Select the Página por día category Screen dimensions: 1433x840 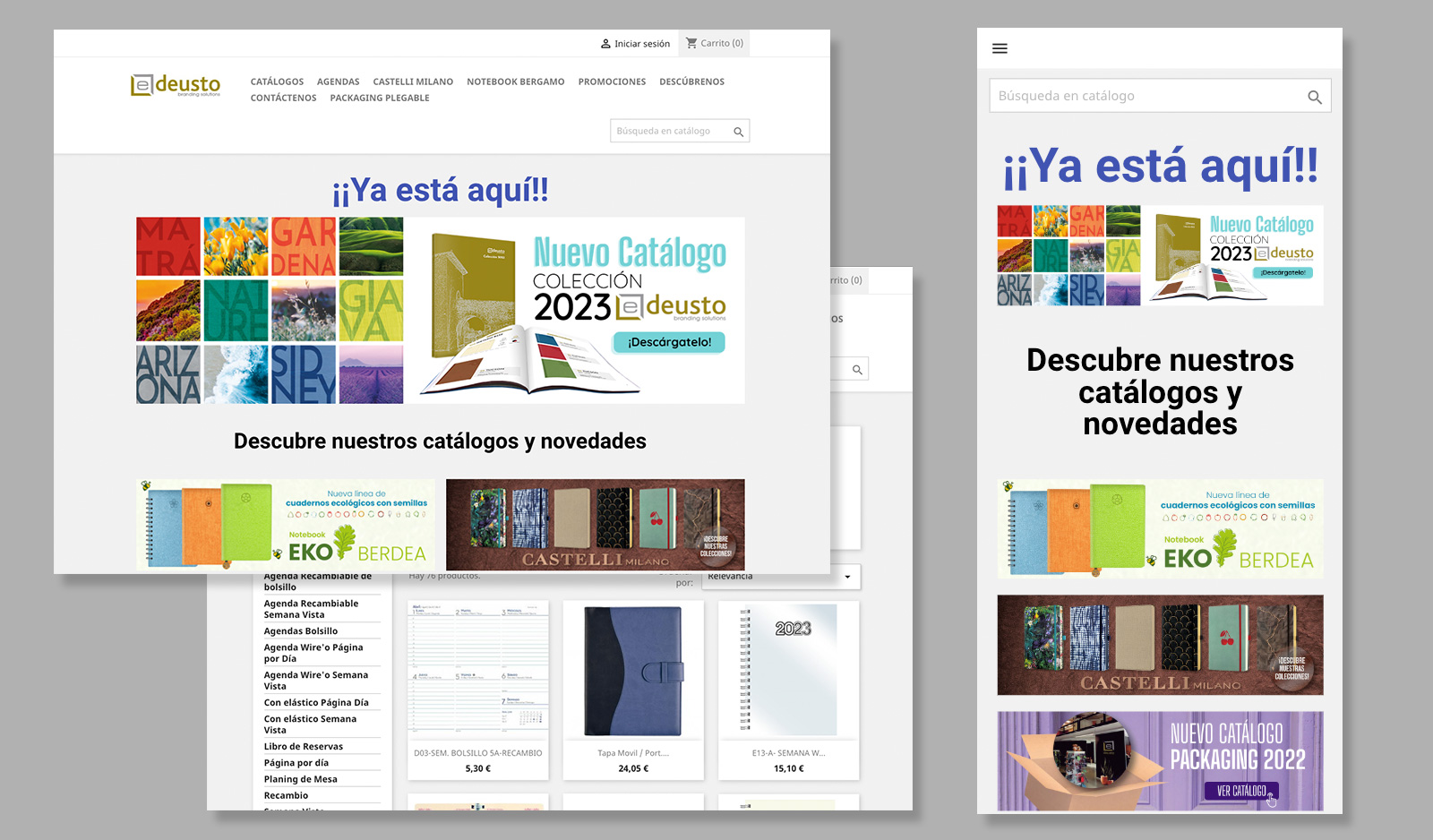click(x=296, y=763)
